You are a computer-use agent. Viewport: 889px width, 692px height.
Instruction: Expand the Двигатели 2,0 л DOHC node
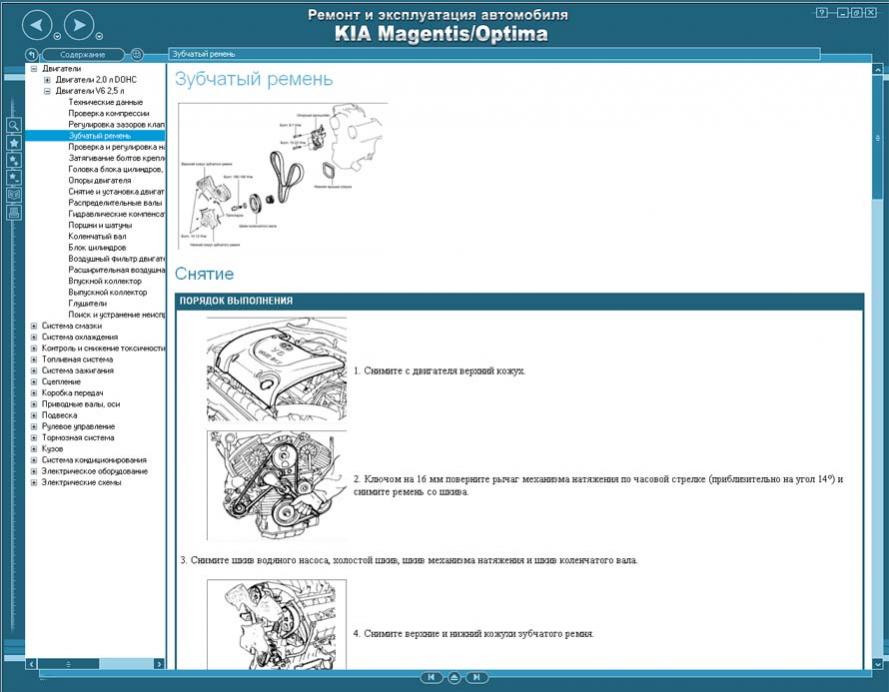(48, 80)
